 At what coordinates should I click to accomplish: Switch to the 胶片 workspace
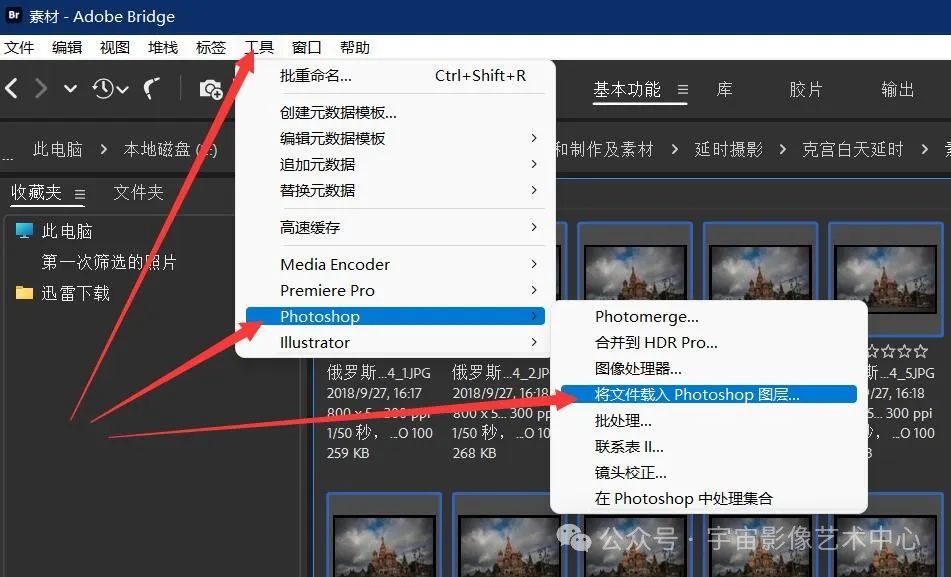pyautogui.click(x=805, y=89)
